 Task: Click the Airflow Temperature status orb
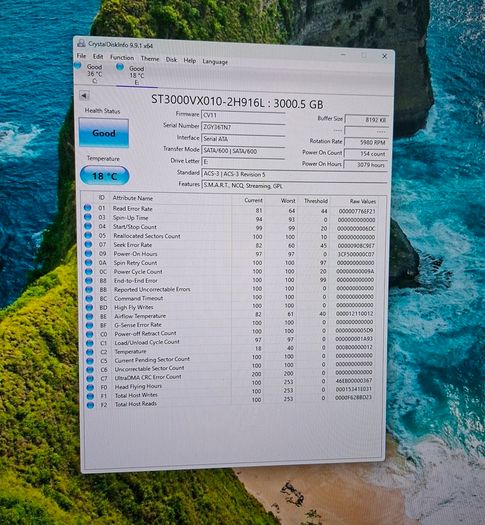tap(89, 316)
